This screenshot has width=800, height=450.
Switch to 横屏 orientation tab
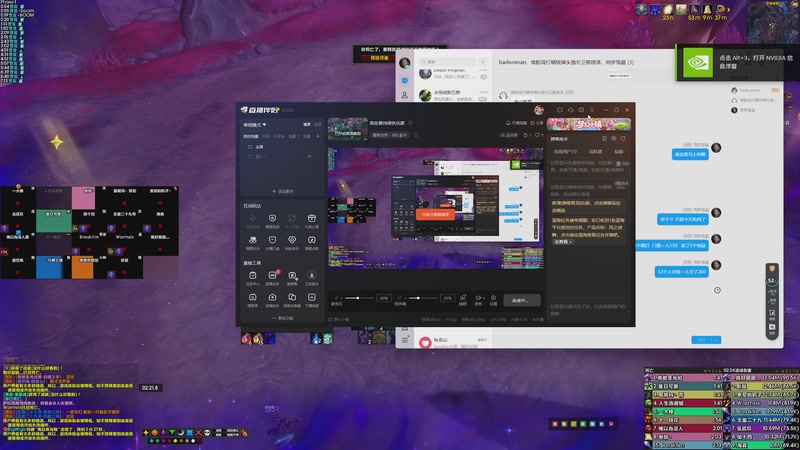click(307, 124)
